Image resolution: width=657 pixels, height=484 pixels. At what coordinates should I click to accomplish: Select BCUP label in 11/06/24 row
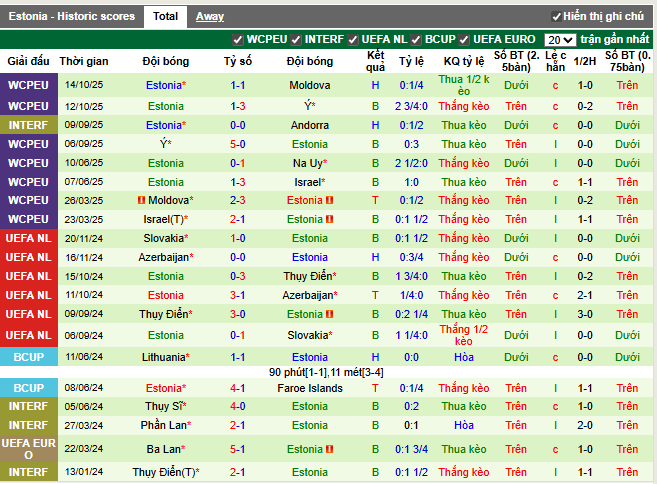click(x=28, y=357)
